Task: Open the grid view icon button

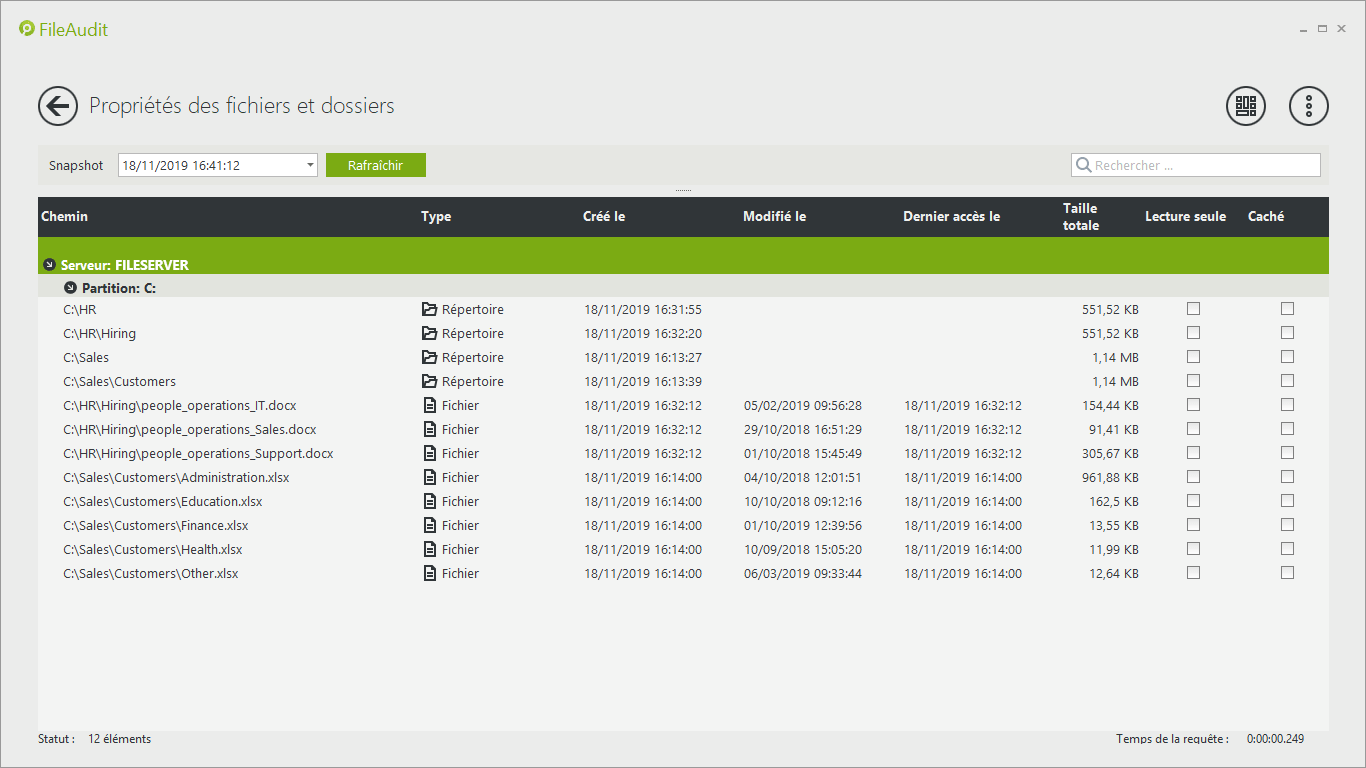Action: click(x=1245, y=106)
